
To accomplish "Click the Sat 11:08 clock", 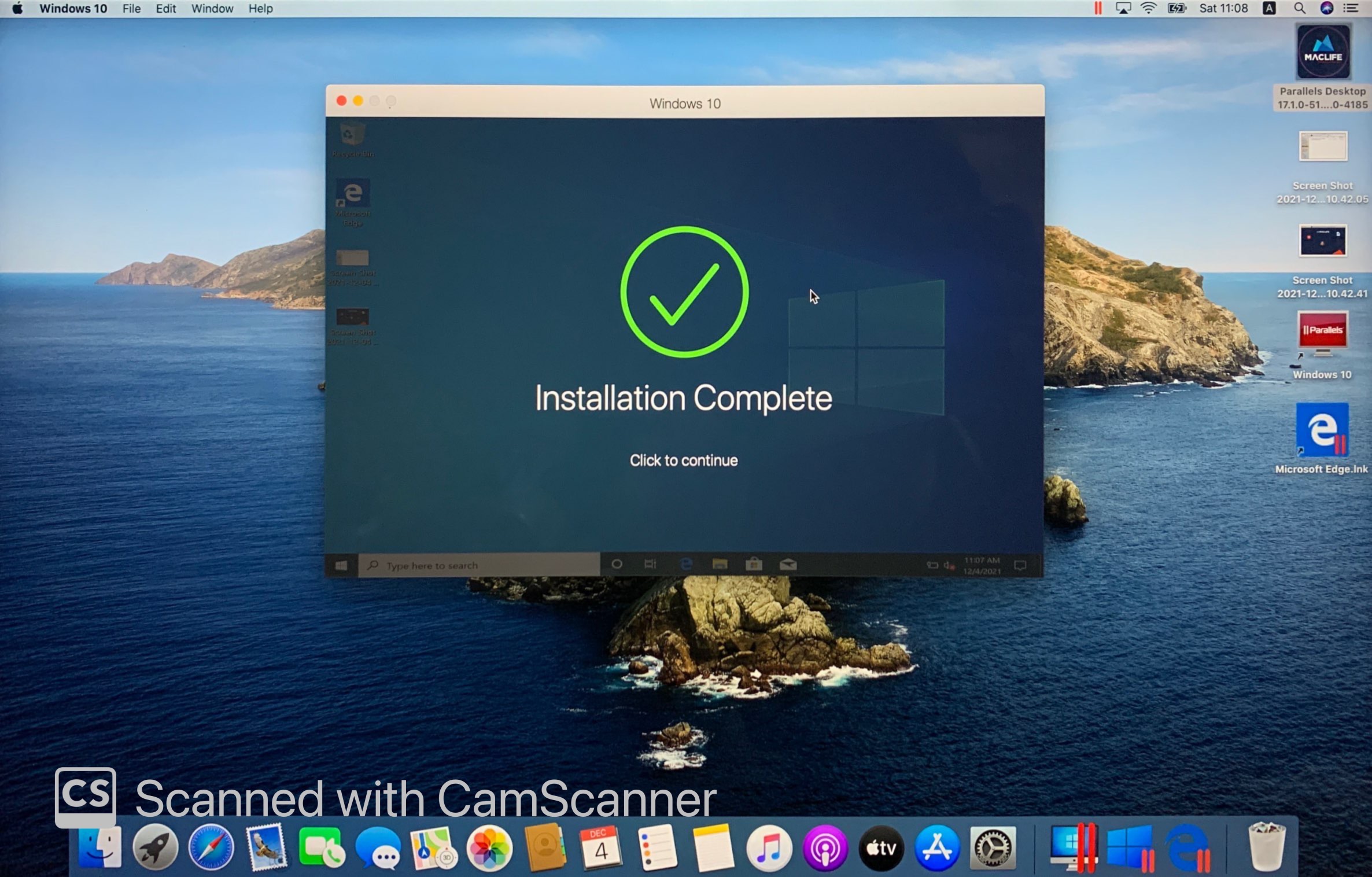I will (1223, 8).
